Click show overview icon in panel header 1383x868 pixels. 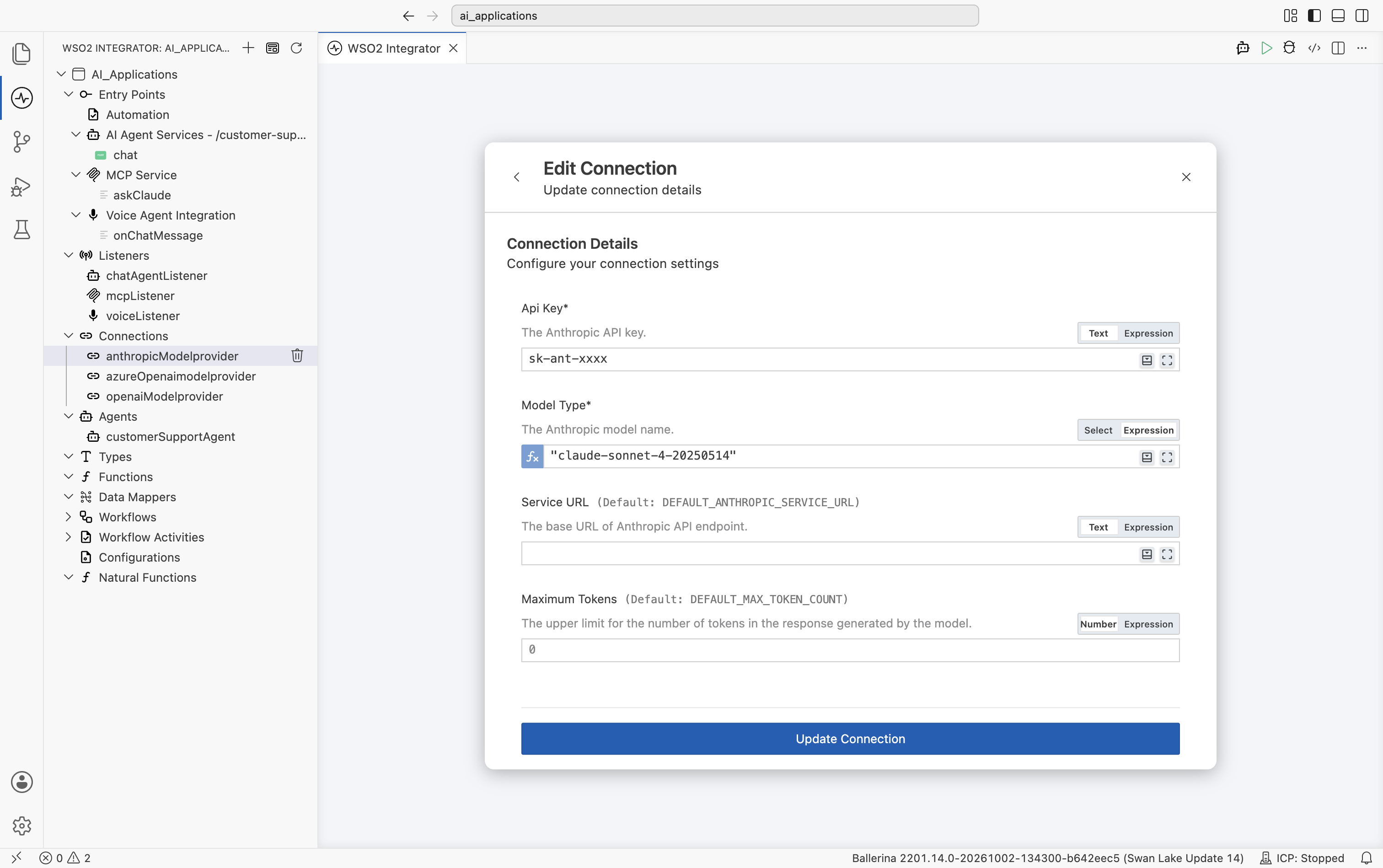273,48
